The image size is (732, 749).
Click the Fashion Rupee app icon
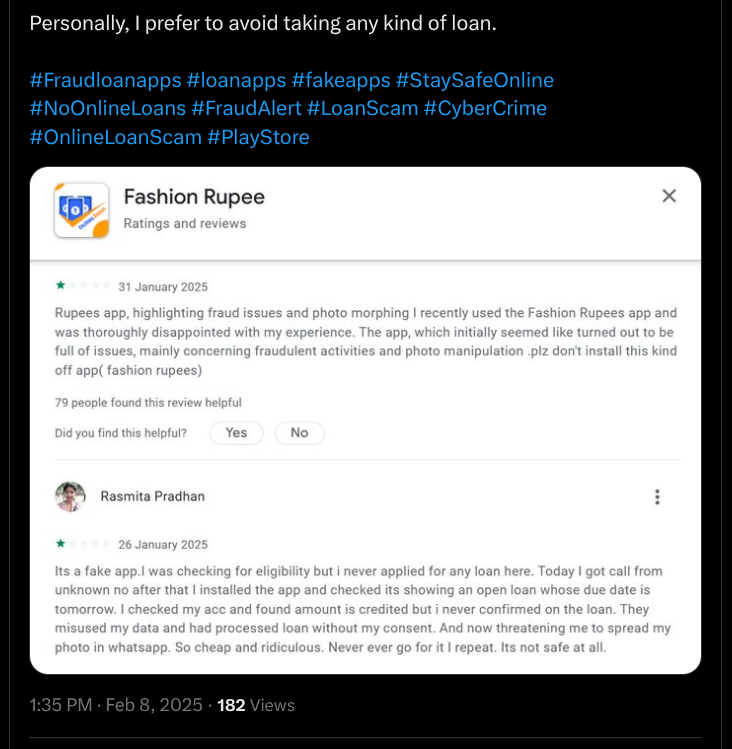[x=81, y=210]
